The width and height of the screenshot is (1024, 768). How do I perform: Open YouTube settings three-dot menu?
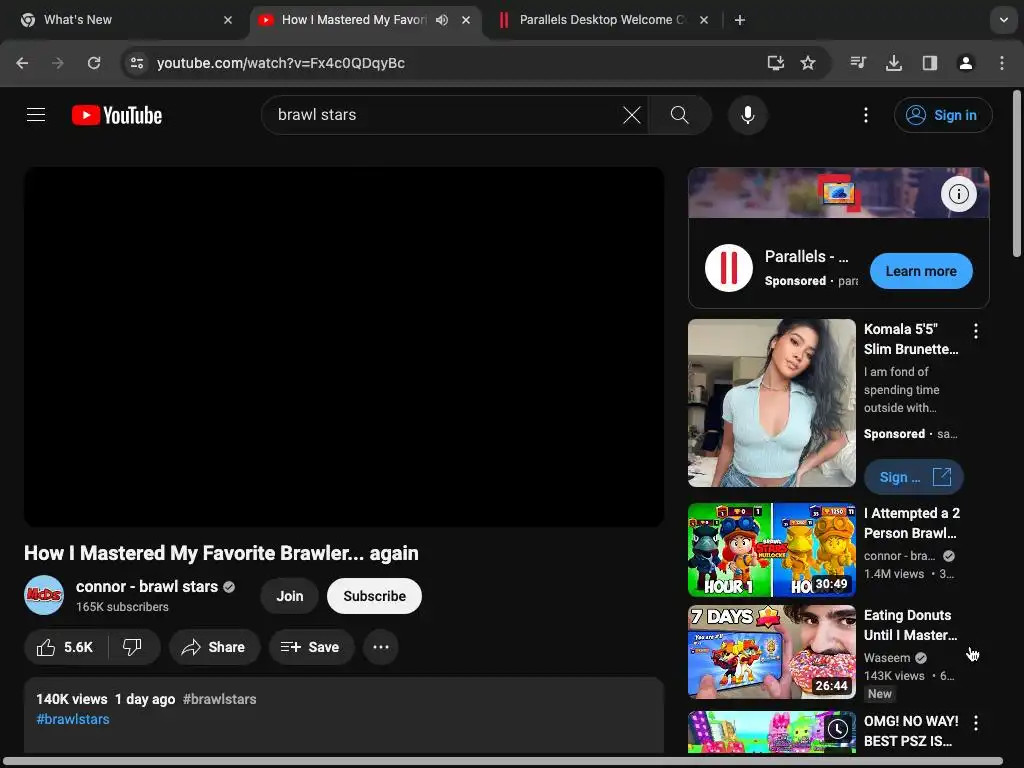pyautogui.click(x=866, y=115)
